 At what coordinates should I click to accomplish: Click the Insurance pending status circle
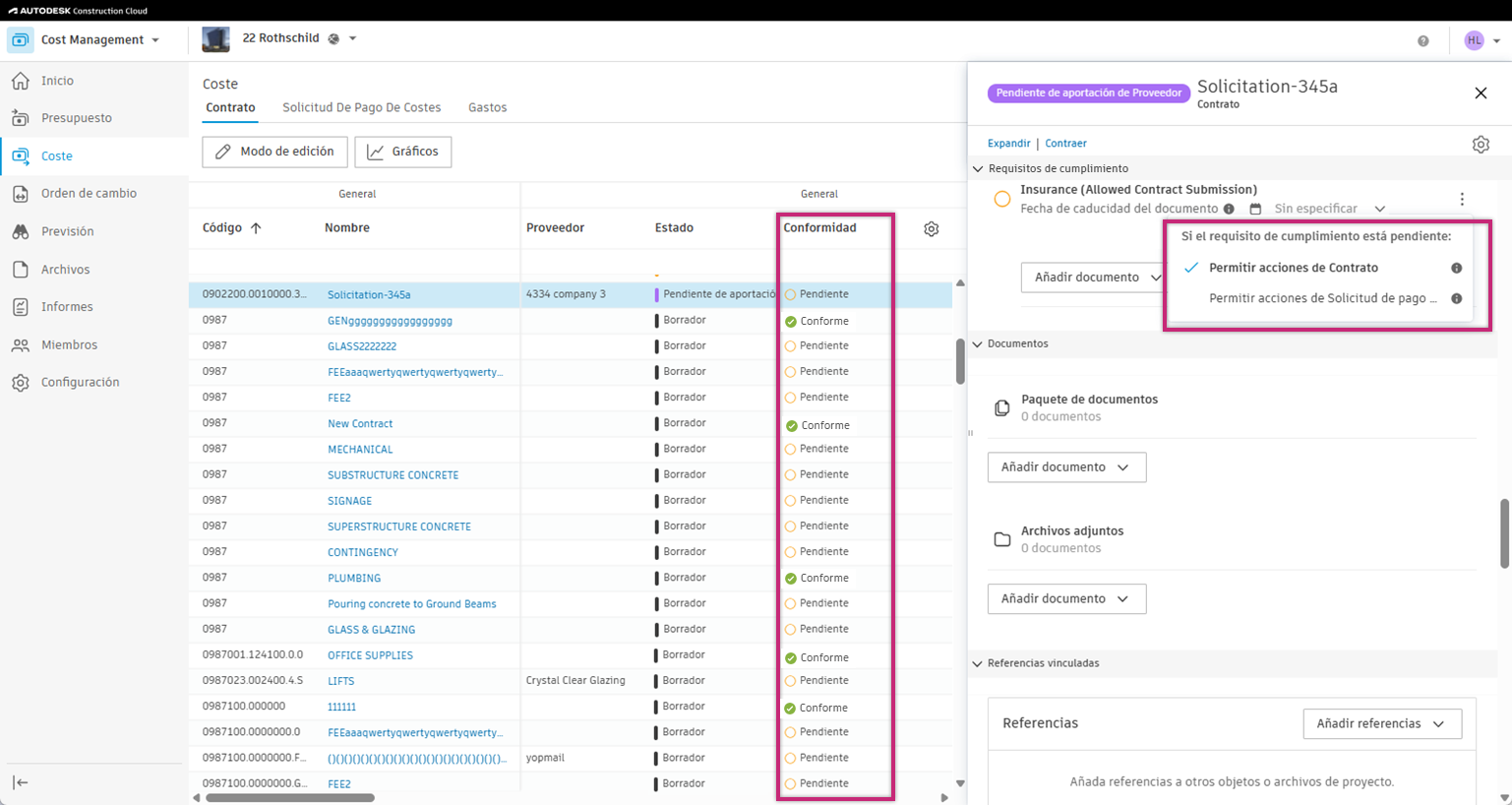click(x=1002, y=199)
